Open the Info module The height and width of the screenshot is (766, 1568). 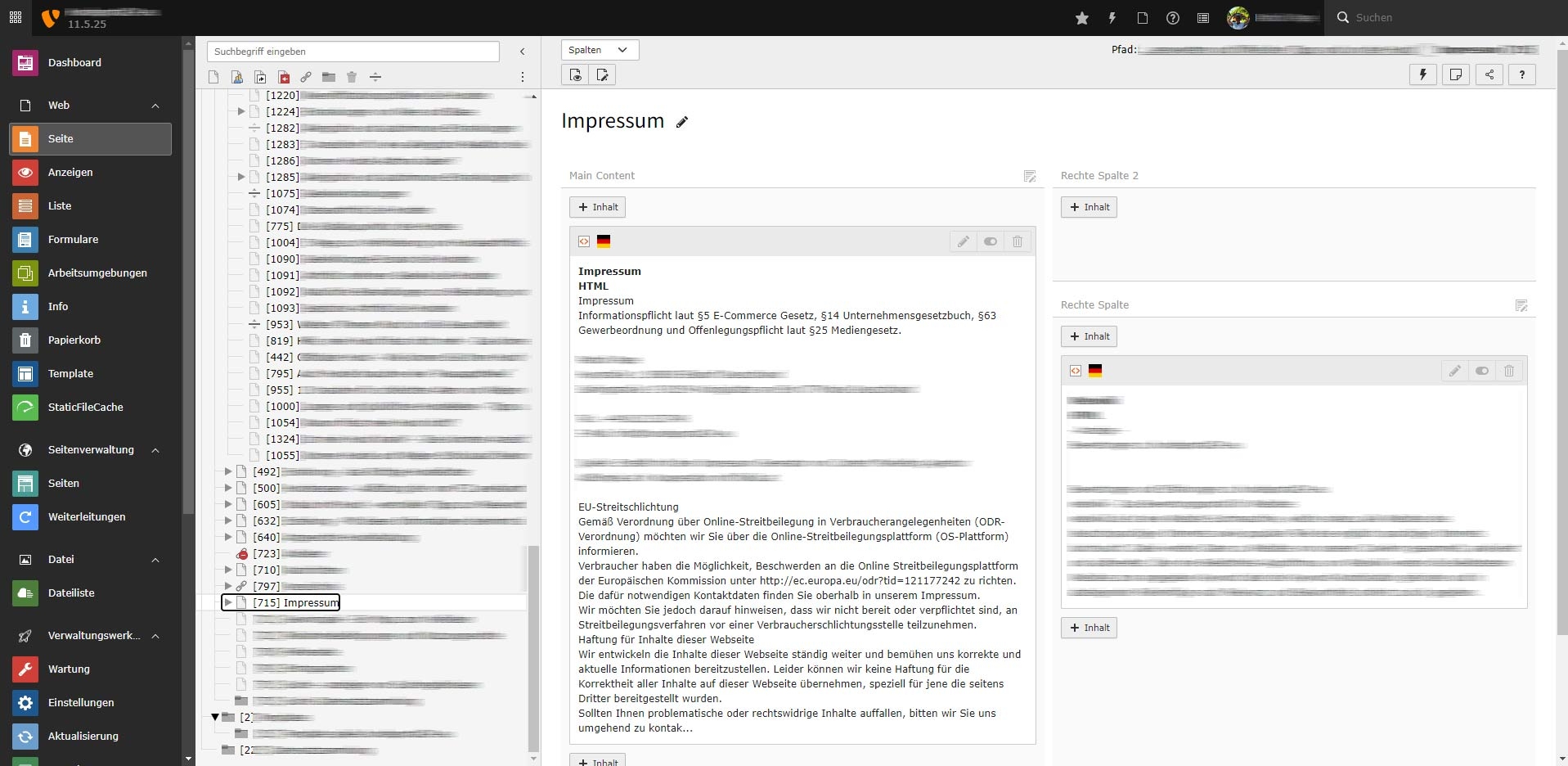[90, 307]
